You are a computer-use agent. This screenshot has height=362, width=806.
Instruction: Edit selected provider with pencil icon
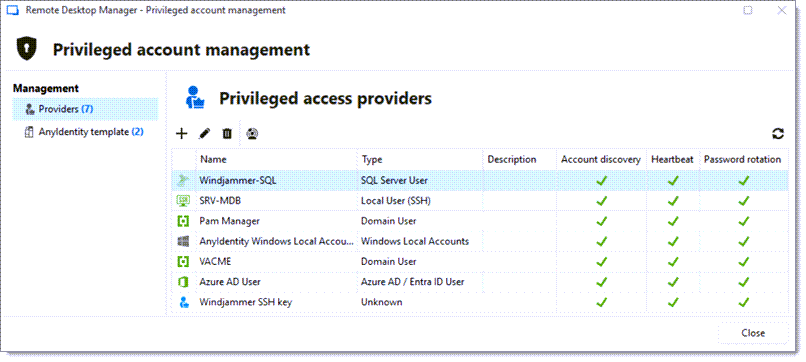click(204, 134)
